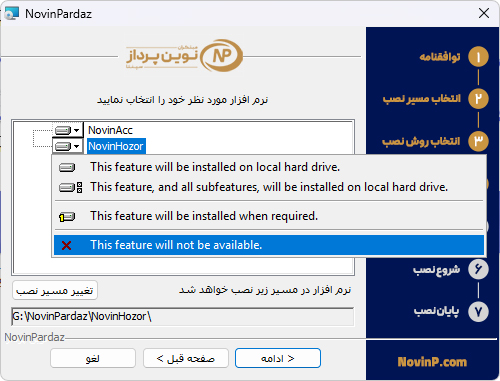
Task: Click the drive-with-subfeatures icon
Action: [70, 188]
